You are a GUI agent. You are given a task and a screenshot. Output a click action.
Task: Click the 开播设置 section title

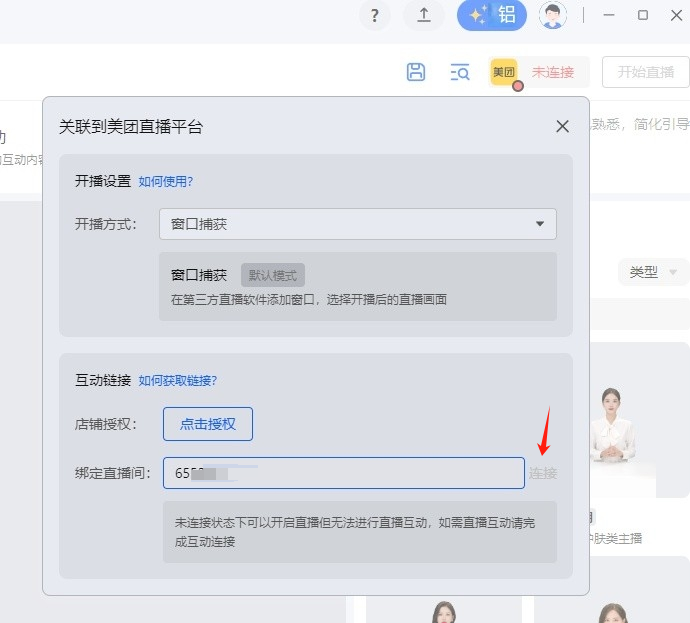click(x=103, y=181)
